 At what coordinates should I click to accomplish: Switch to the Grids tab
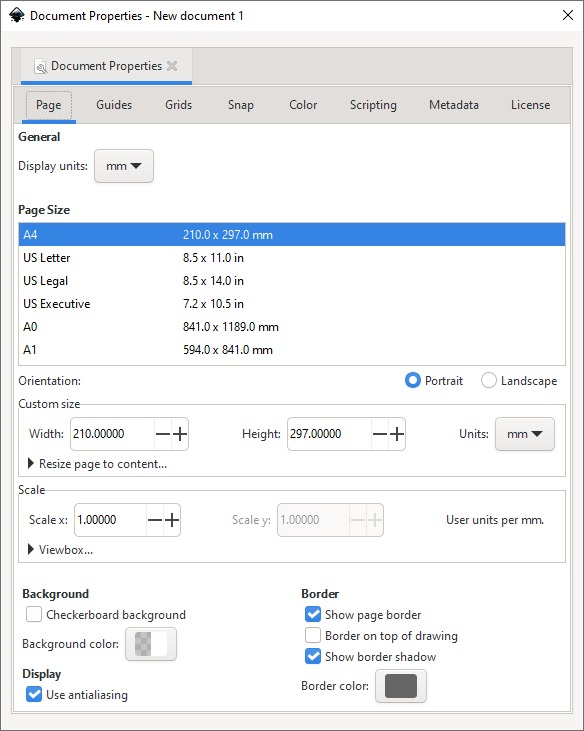[x=179, y=105]
